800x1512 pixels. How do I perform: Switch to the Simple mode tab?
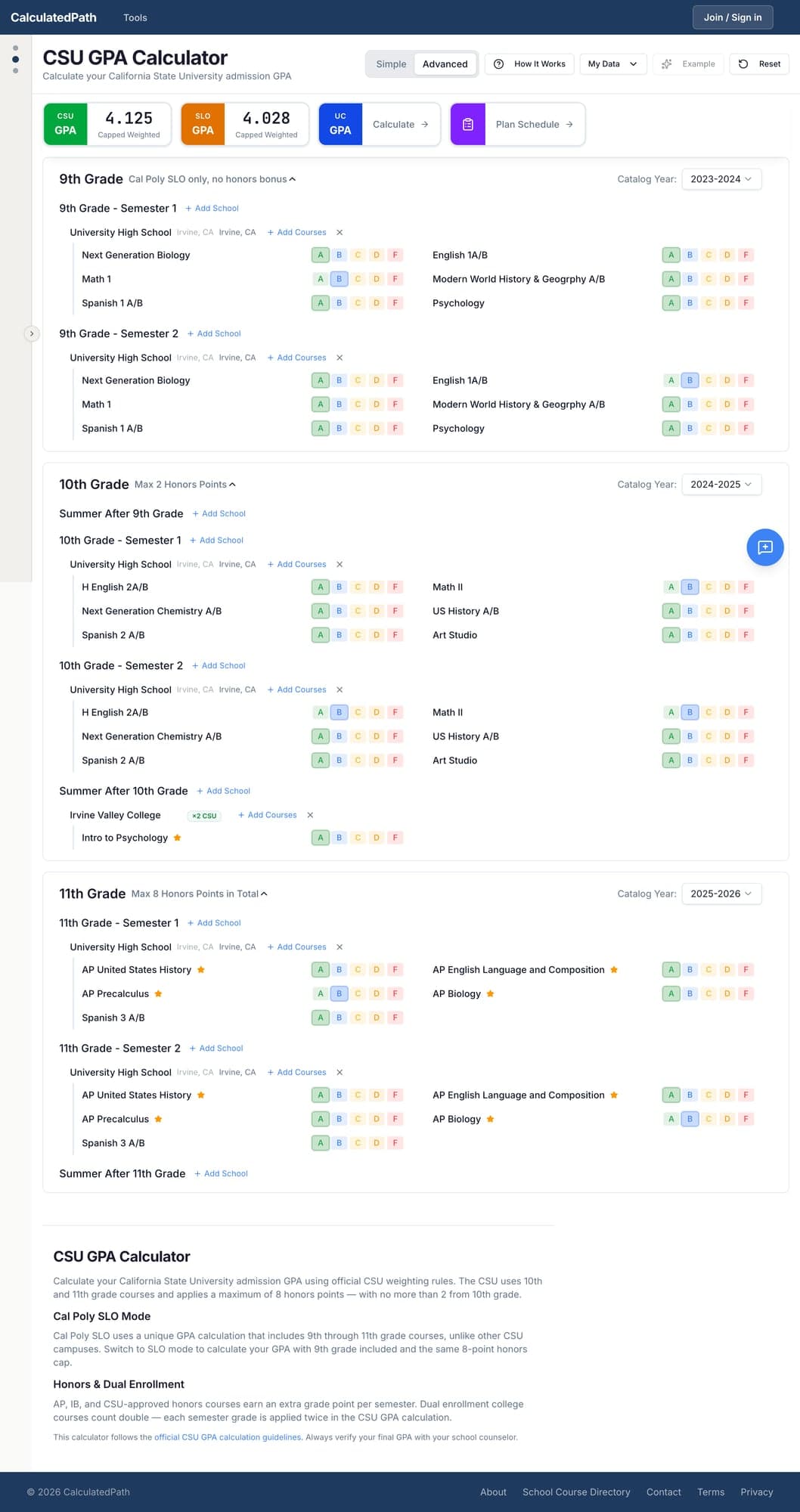pos(391,64)
